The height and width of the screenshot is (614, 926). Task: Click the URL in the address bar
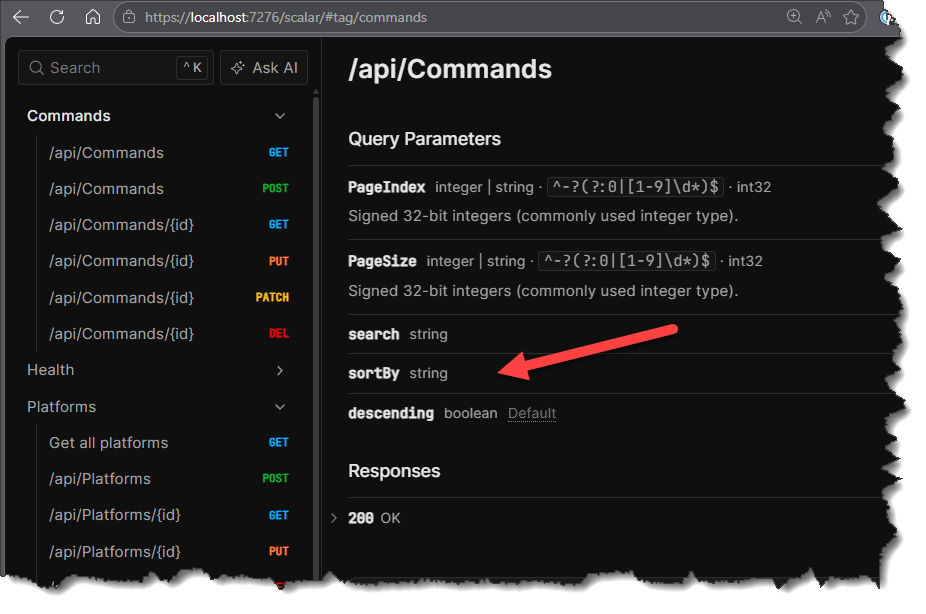tap(286, 17)
